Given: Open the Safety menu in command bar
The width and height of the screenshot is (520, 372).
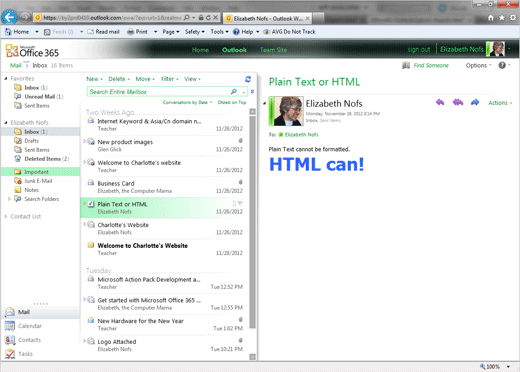Looking at the screenshot, I should [195, 32].
